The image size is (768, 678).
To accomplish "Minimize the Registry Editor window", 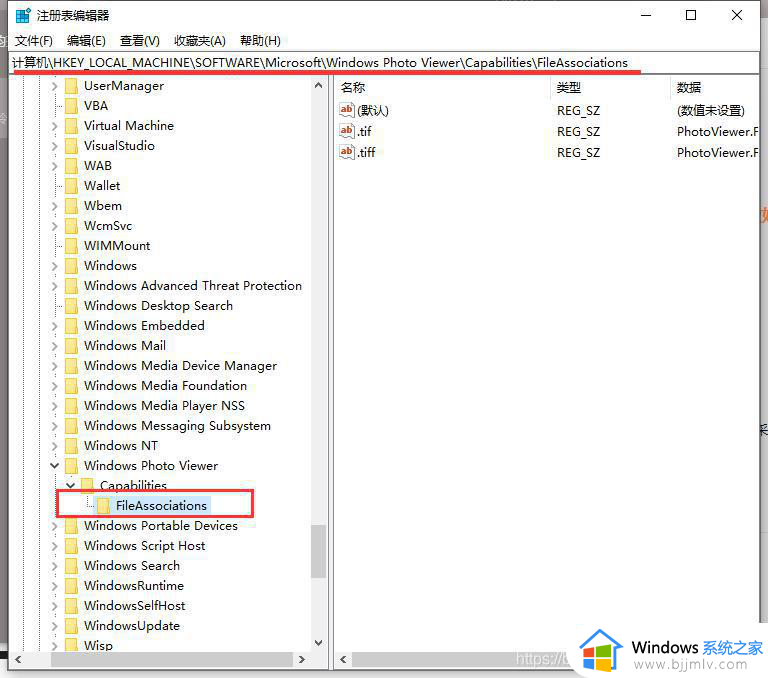I will (646, 15).
